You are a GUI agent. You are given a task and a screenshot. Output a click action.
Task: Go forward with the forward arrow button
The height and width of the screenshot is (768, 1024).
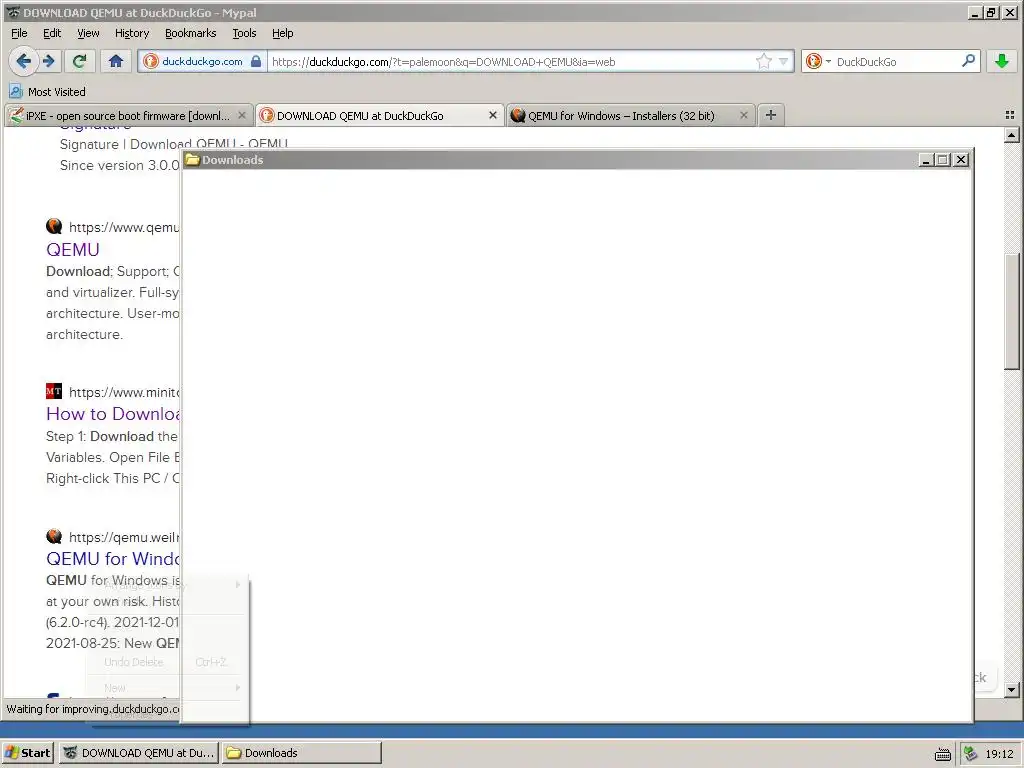49,61
